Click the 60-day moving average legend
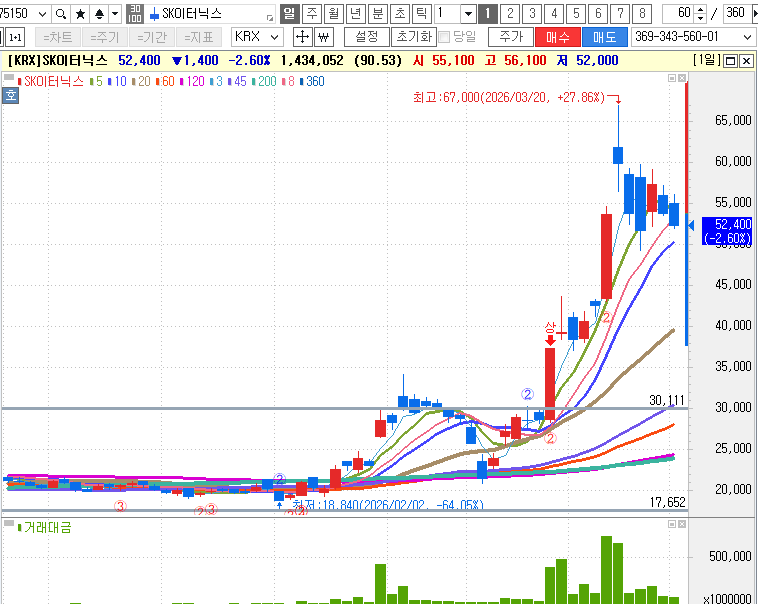Image resolution: width=758 pixels, height=604 pixels. pos(165,82)
